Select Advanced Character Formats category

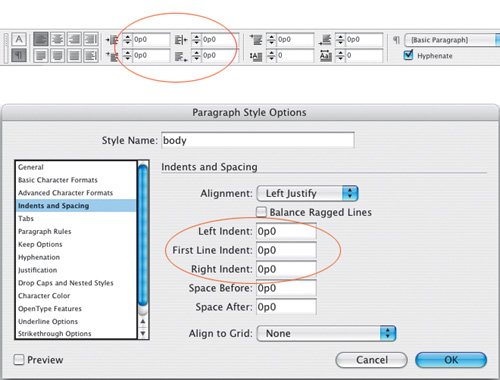tap(66, 193)
